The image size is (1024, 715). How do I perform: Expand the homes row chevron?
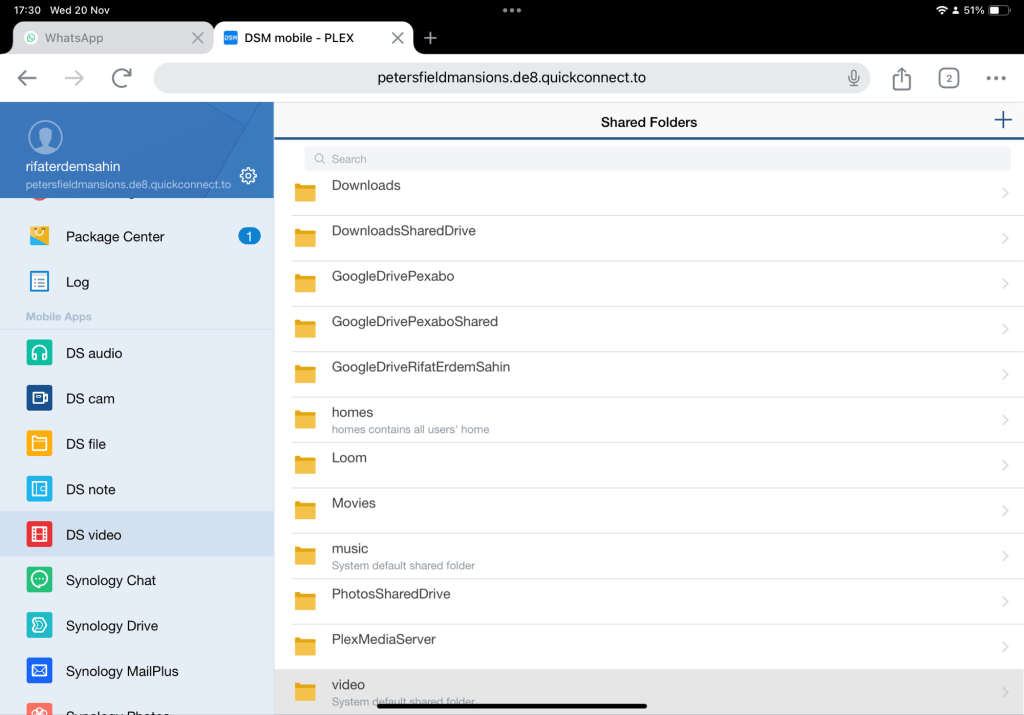click(x=1005, y=420)
